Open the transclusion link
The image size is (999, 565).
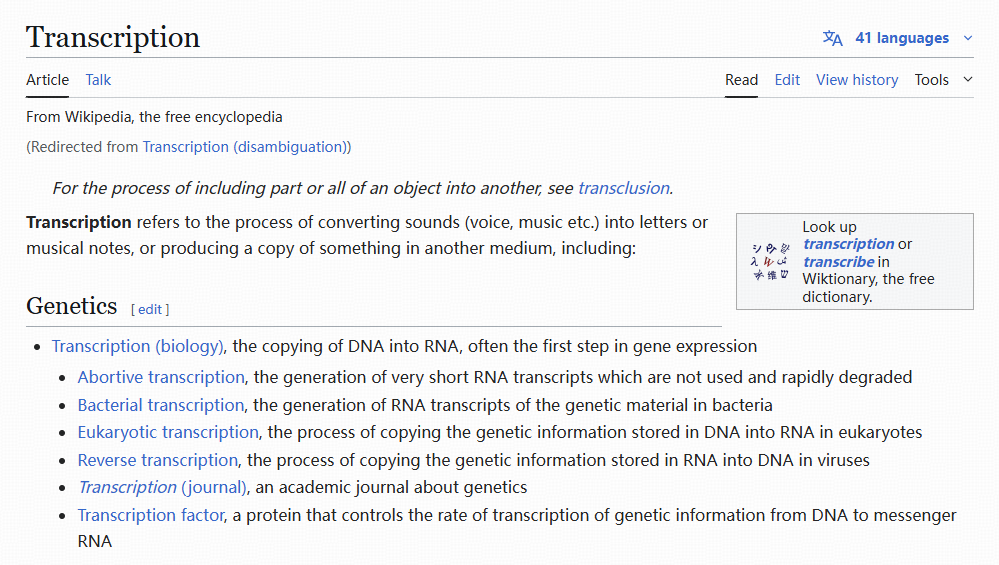click(x=624, y=188)
